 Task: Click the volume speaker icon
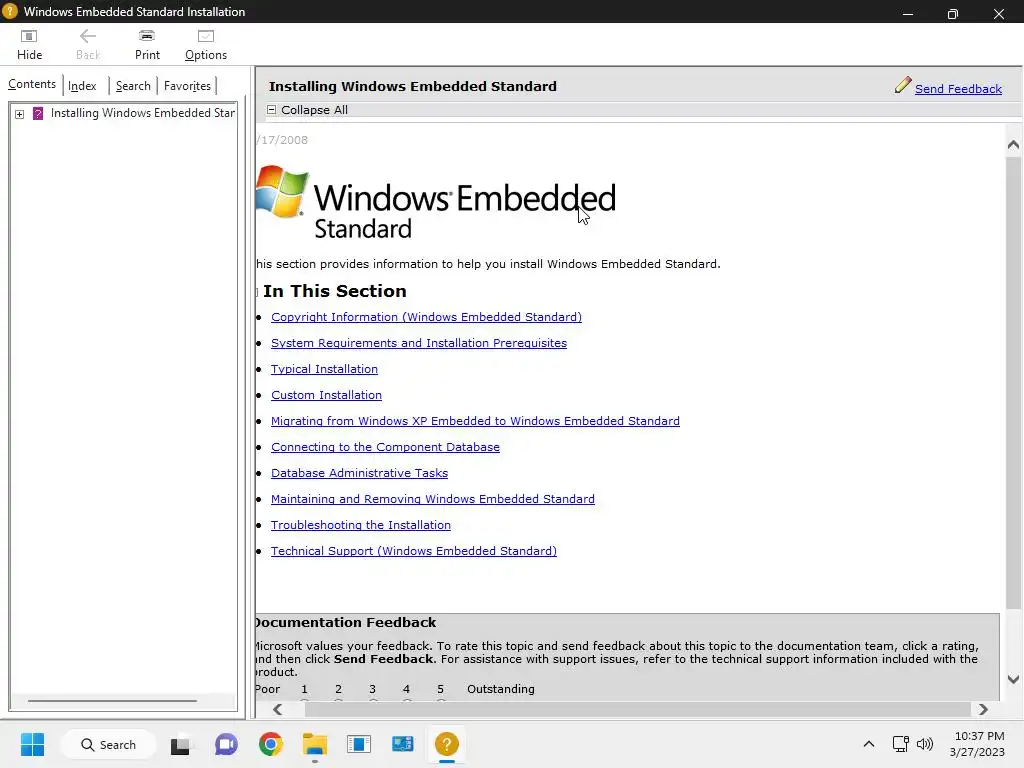tap(925, 744)
